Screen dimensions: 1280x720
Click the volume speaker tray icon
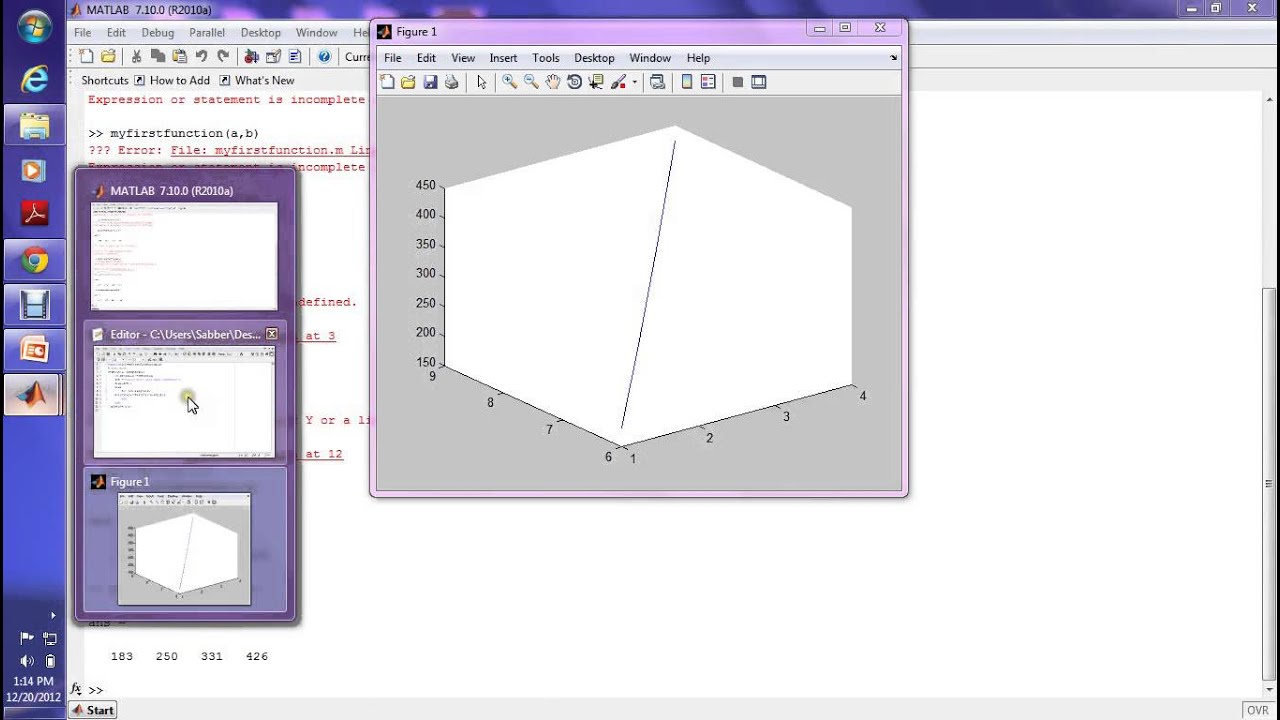tap(27, 661)
